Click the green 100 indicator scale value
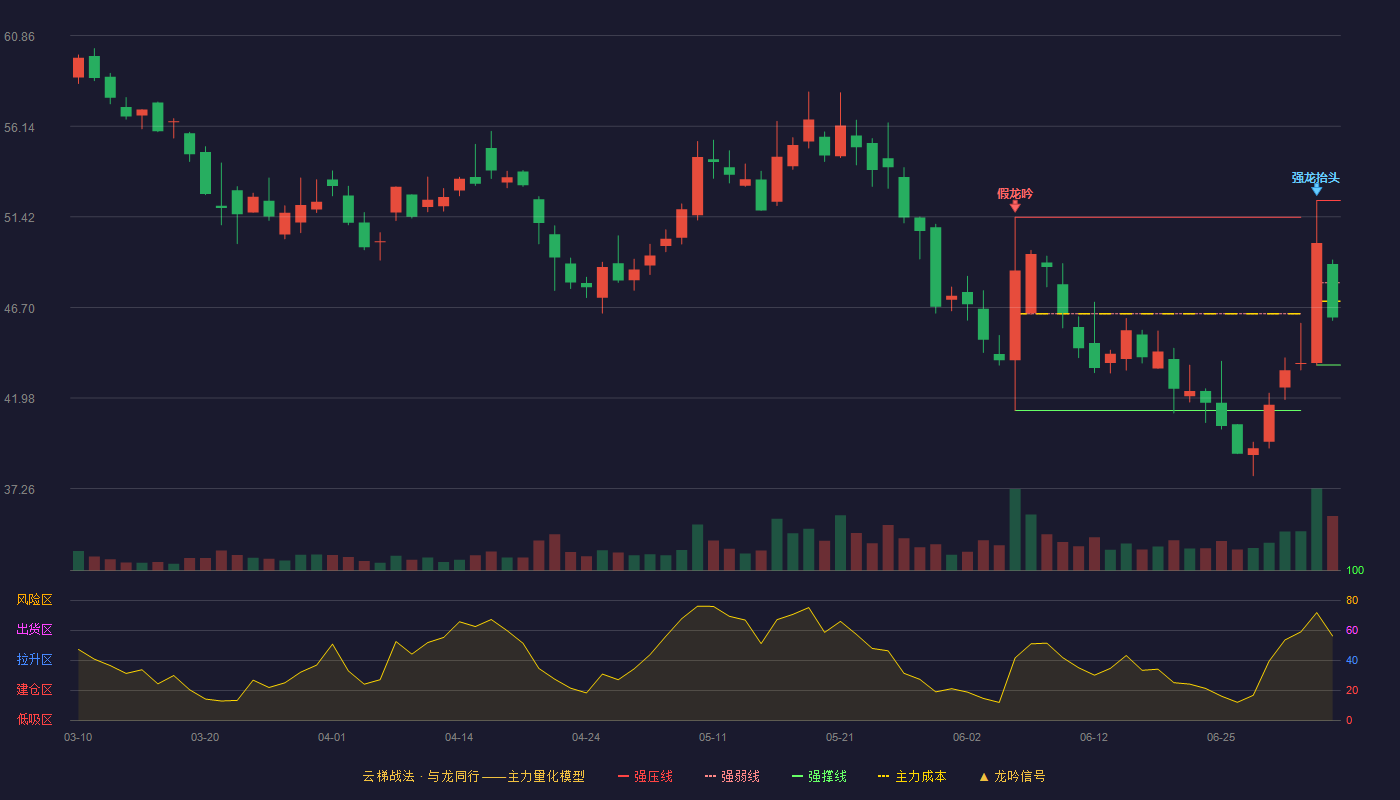This screenshot has width=1400, height=800. click(x=1355, y=571)
